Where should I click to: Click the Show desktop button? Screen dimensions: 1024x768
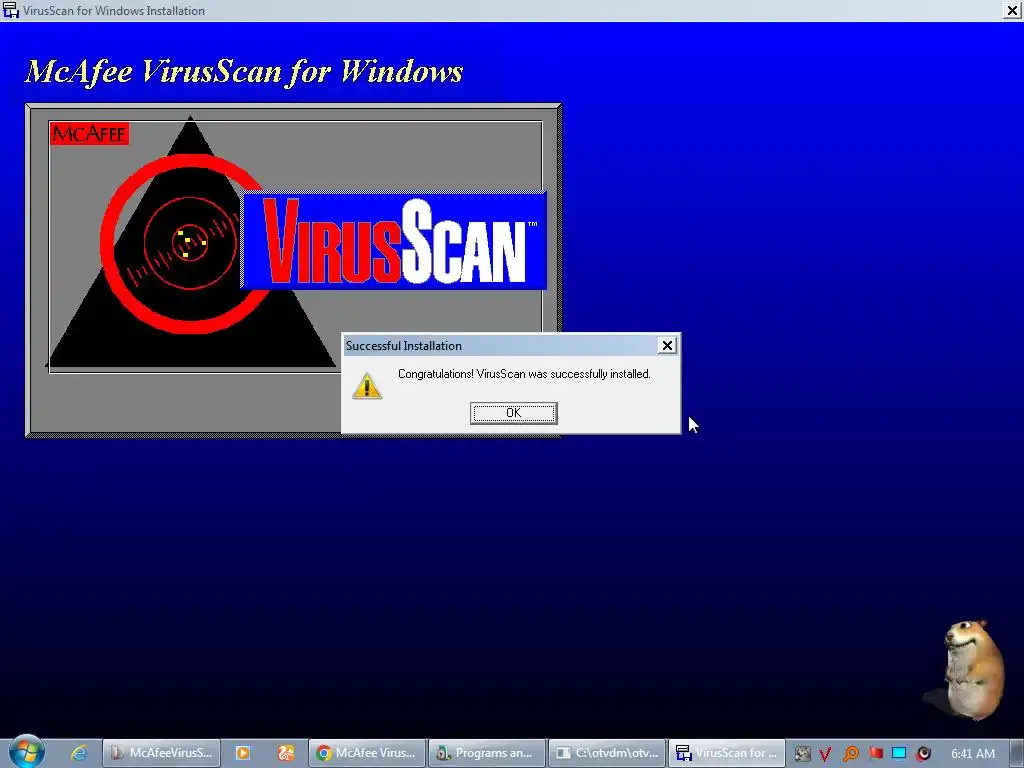(1017, 753)
